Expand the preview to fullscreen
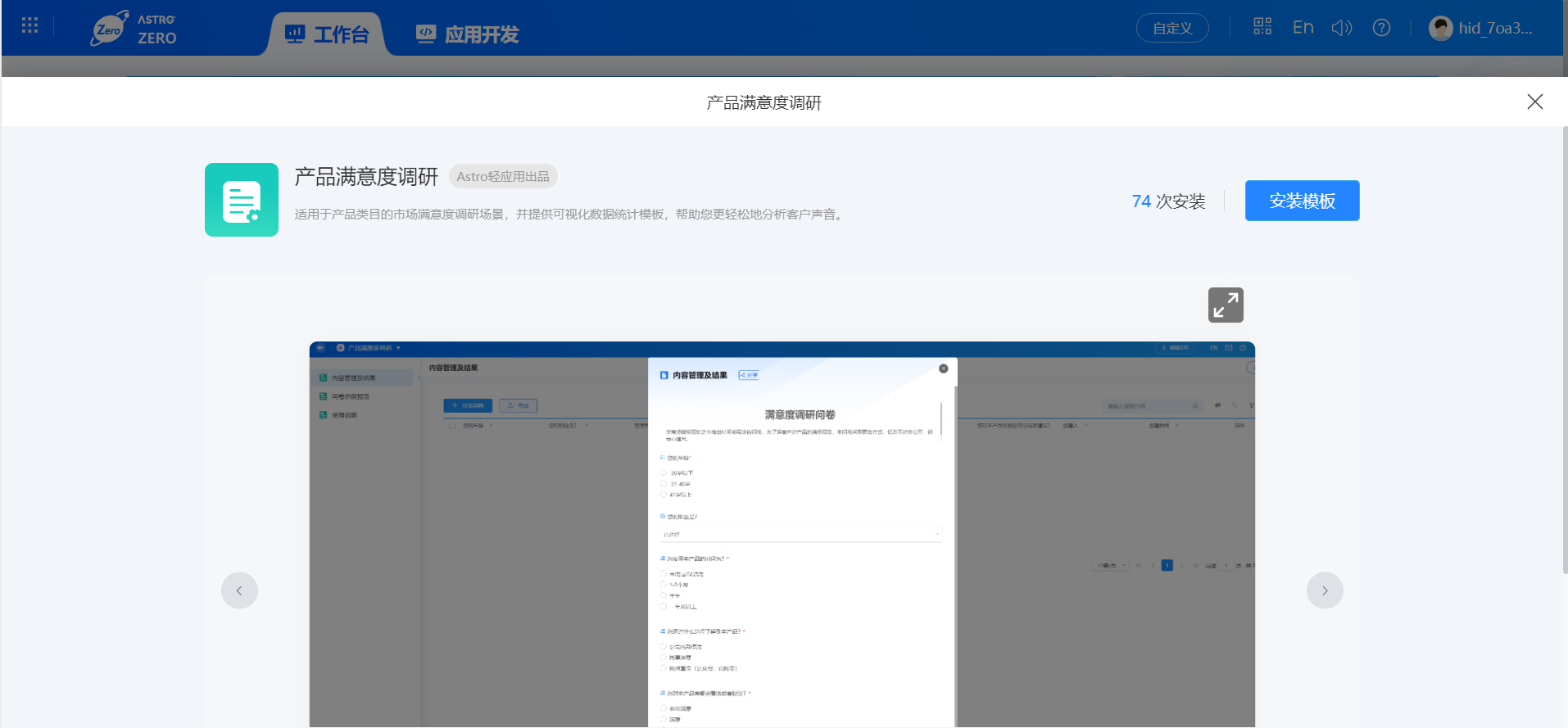The height and width of the screenshot is (728, 1568). [1226, 305]
